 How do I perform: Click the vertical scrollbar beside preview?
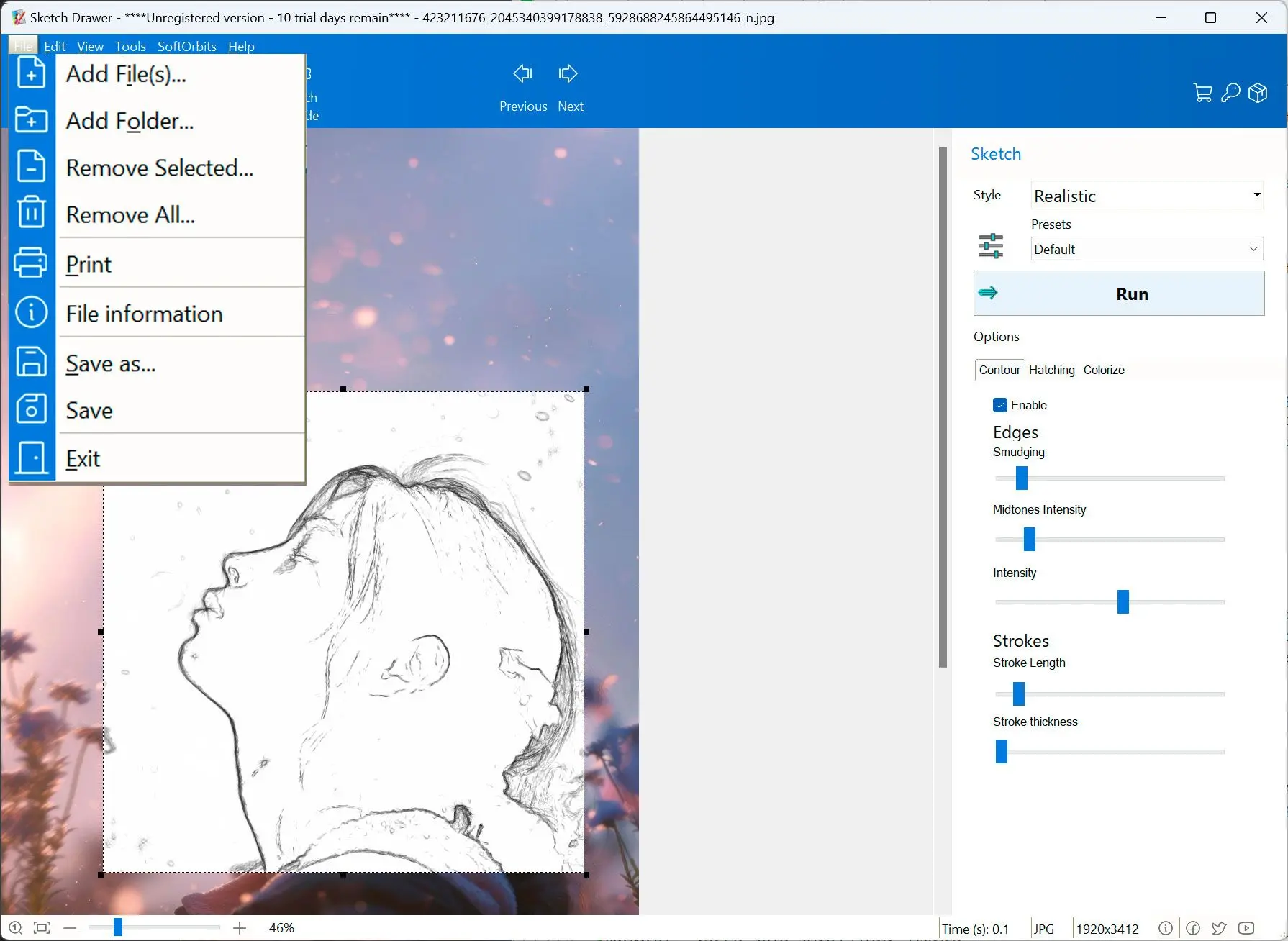(x=943, y=407)
